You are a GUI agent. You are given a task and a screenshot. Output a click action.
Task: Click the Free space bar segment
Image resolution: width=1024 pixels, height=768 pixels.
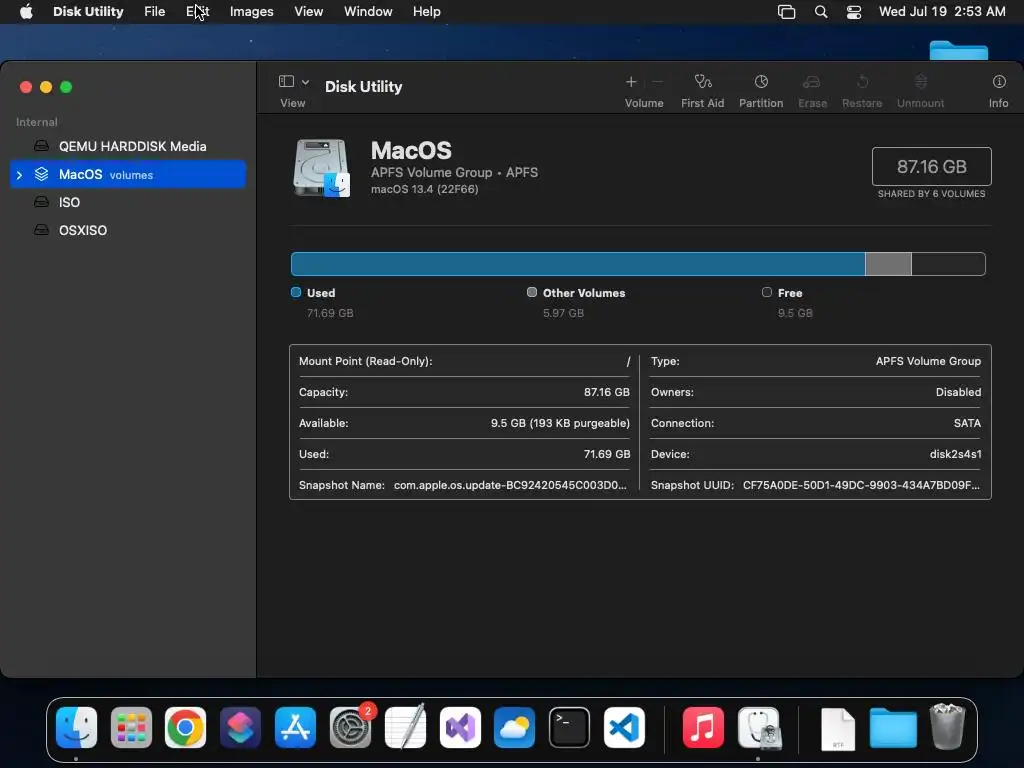pos(948,264)
